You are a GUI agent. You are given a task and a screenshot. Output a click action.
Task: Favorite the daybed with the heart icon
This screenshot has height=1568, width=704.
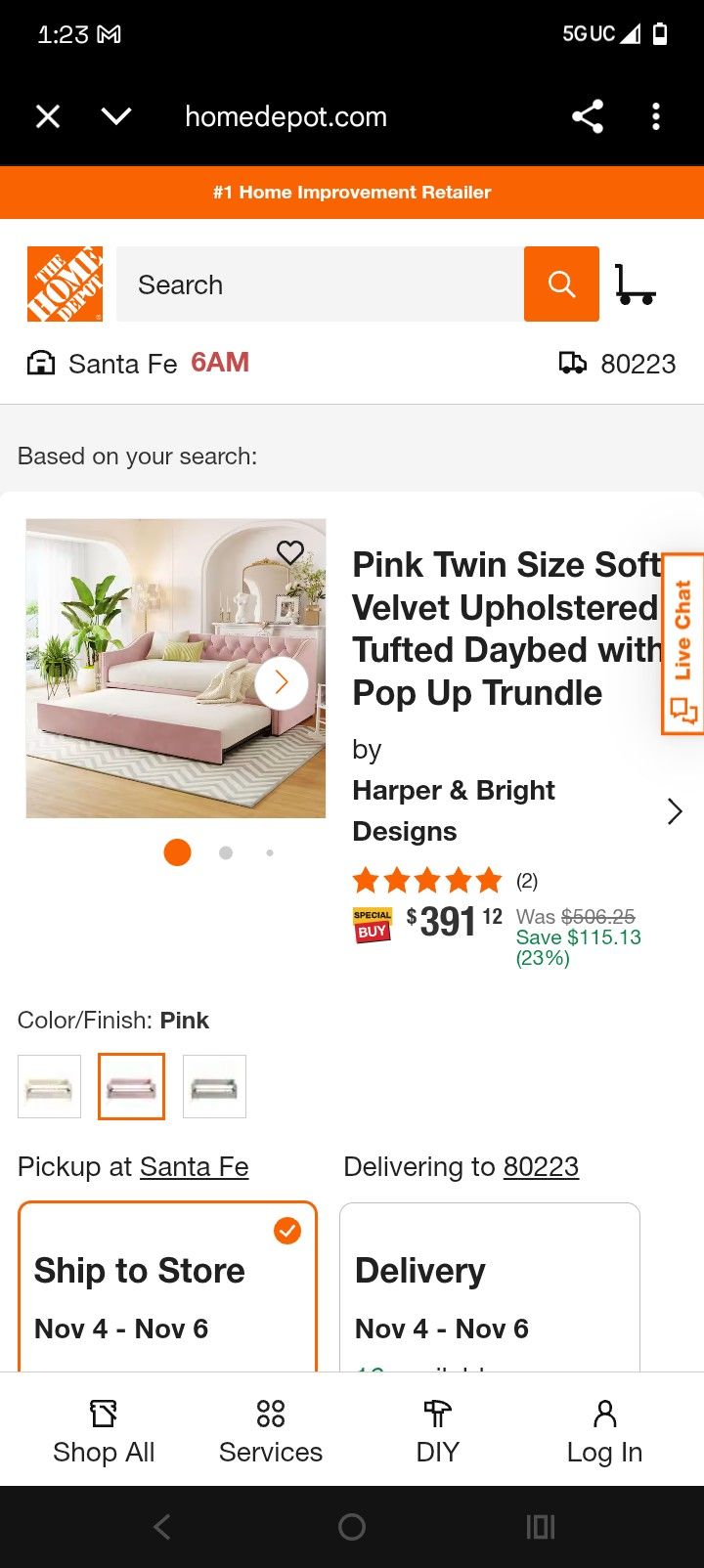tap(290, 553)
